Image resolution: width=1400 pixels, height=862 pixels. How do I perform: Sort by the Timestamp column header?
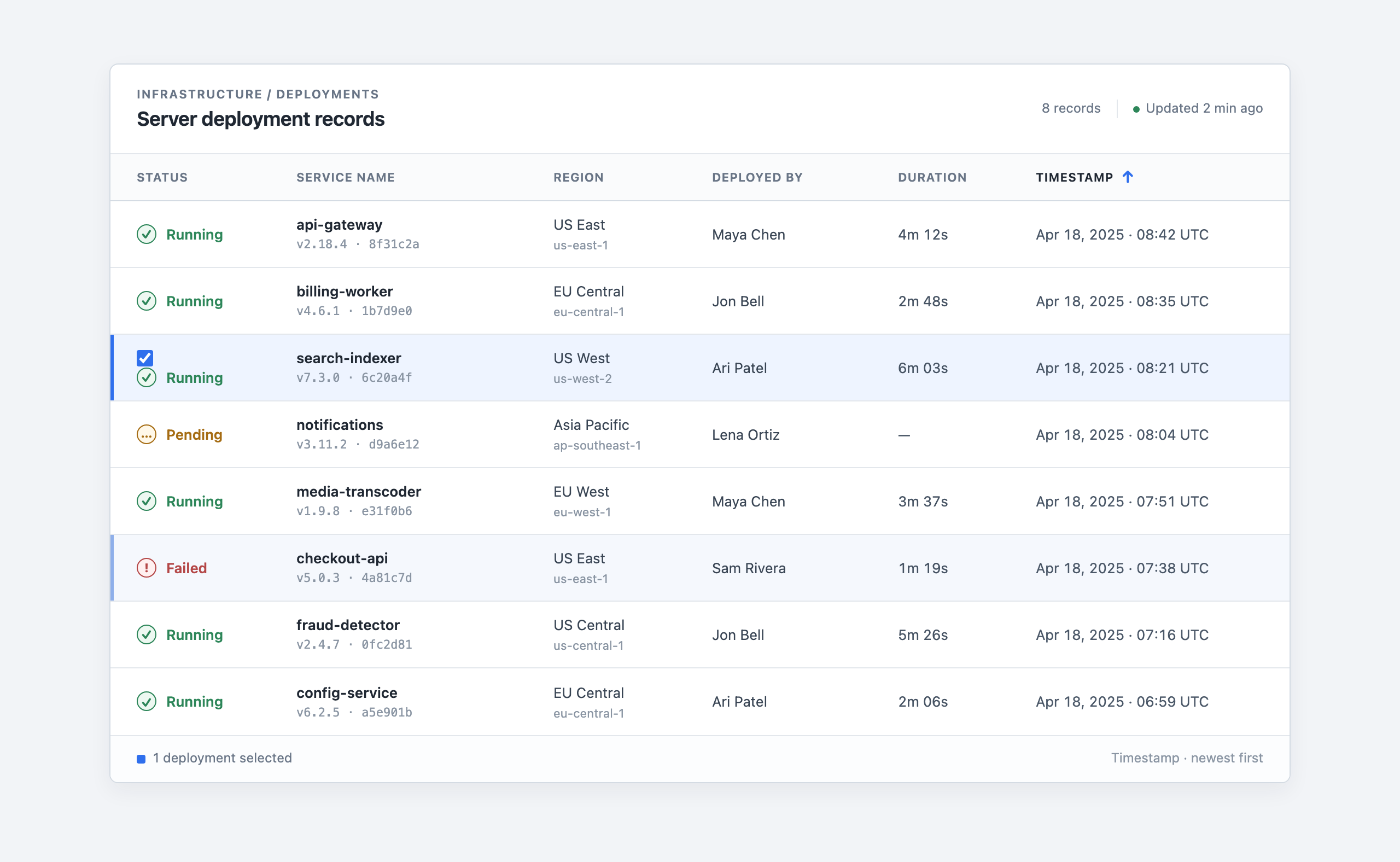coord(1075,177)
